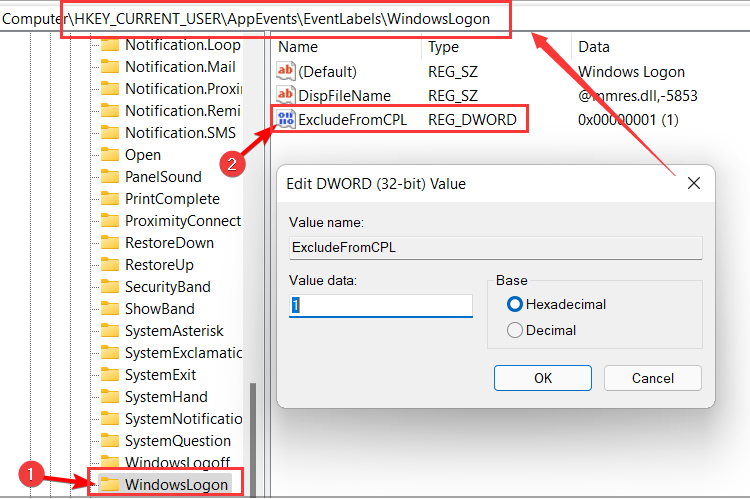Select the SecurityBand key label
750x499 pixels.
coord(167,287)
